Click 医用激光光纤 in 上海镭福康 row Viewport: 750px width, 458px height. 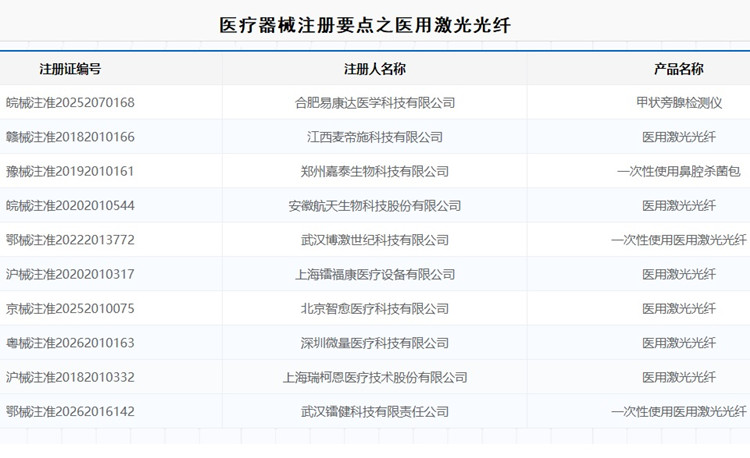[679, 274]
